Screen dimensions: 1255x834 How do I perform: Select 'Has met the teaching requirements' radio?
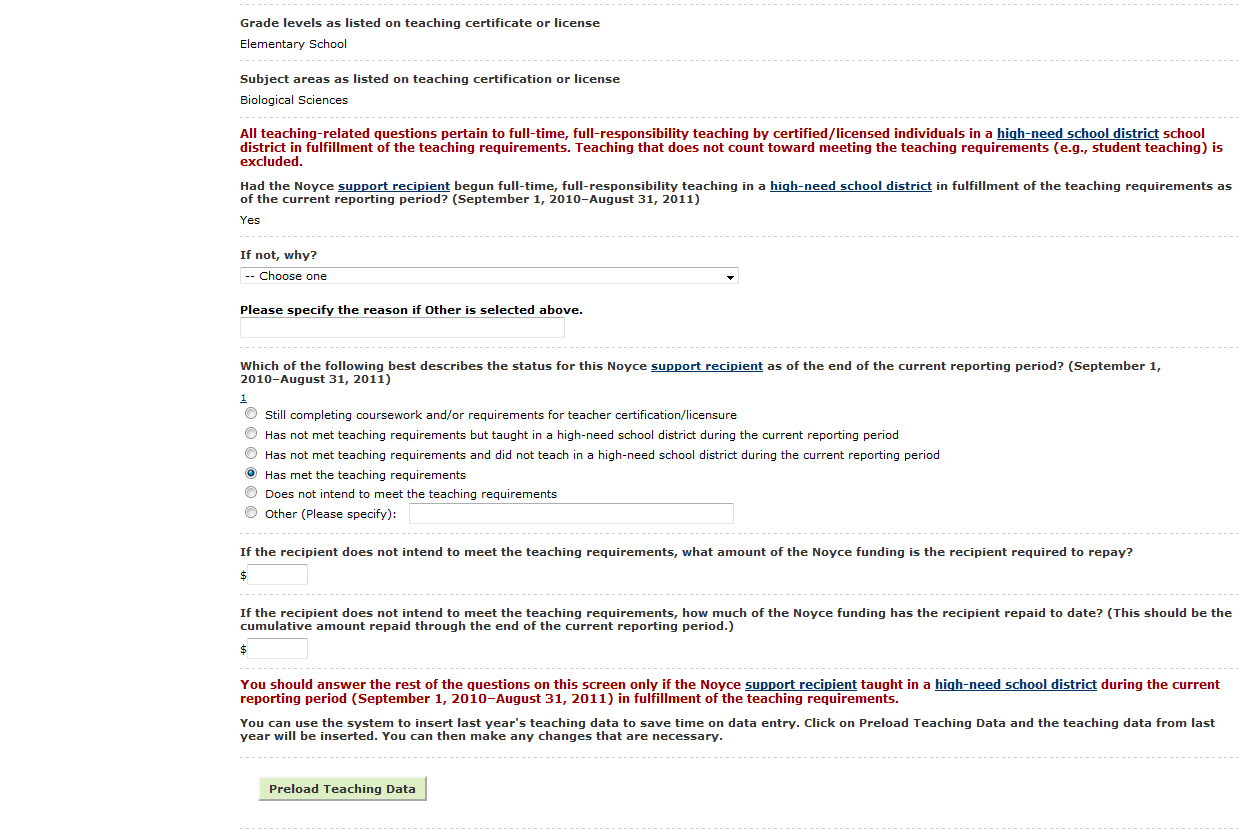point(251,474)
